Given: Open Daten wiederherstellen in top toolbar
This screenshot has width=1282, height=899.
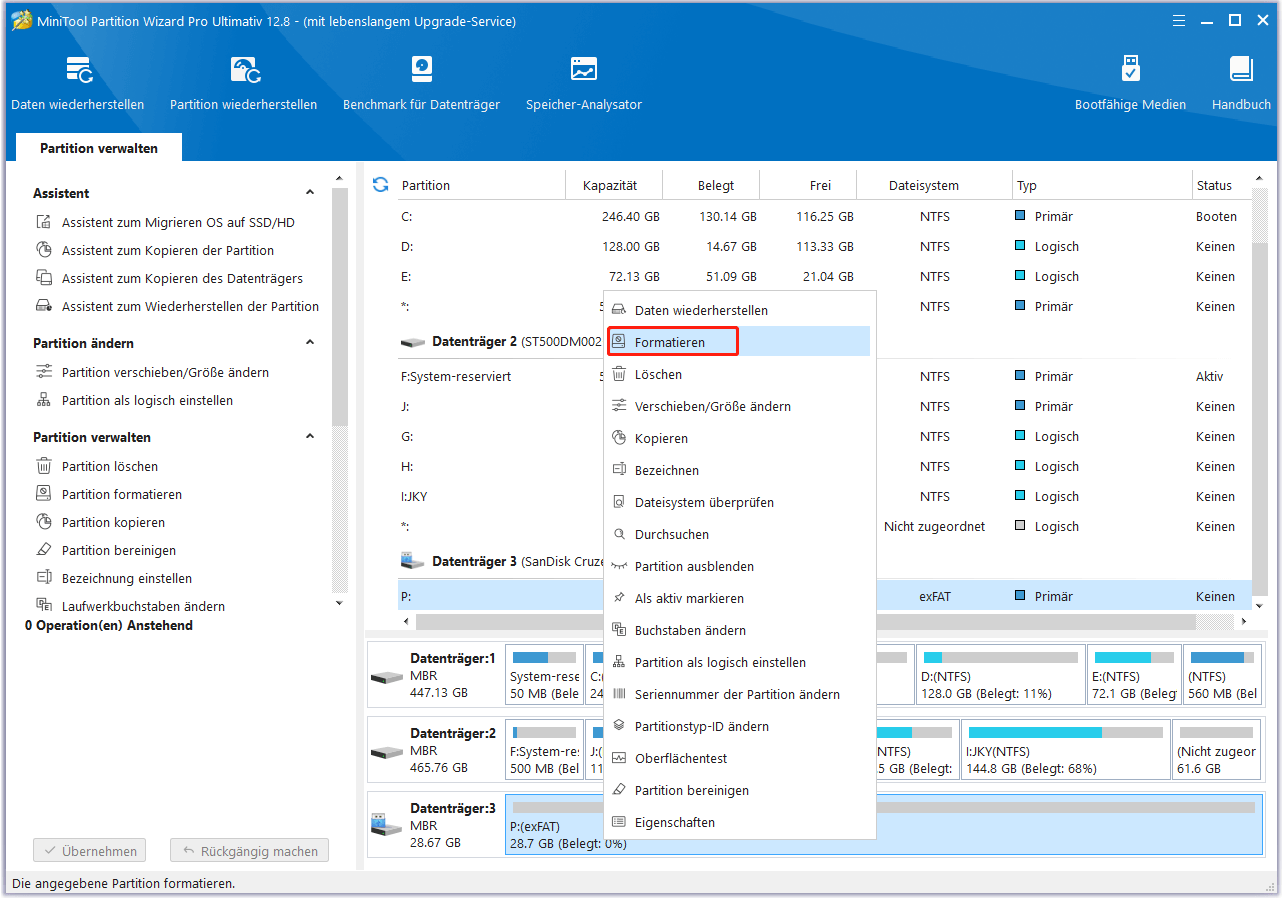Looking at the screenshot, I should click(78, 84).
